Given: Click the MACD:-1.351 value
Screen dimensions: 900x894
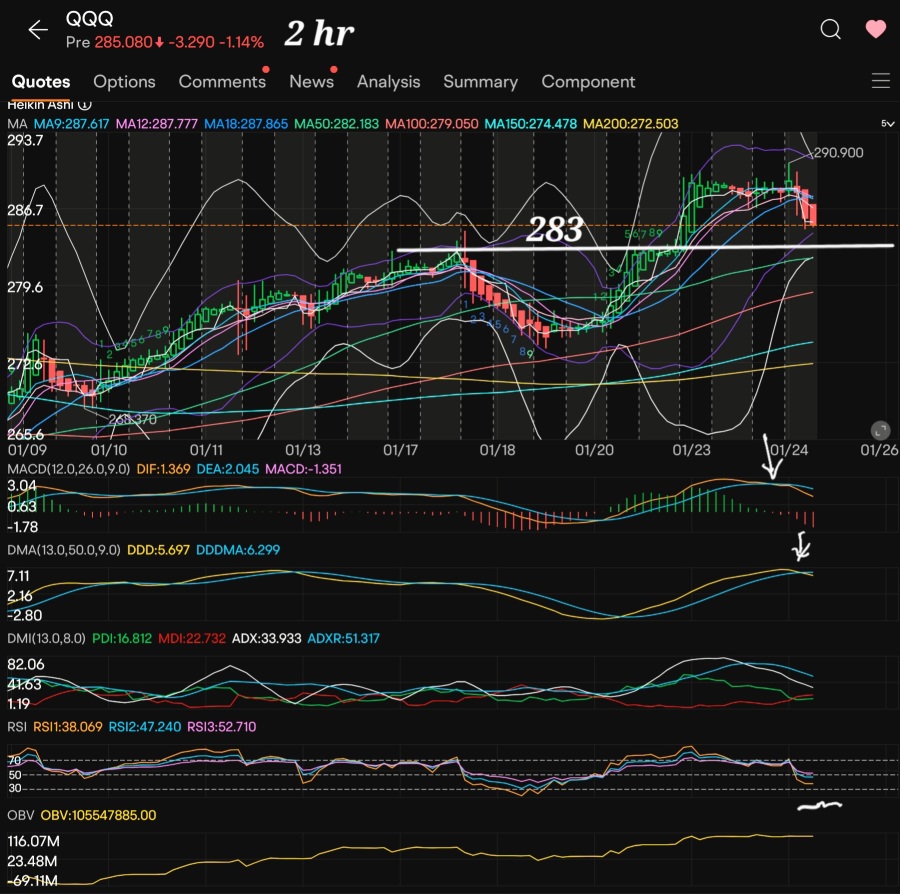Looking at the screenshot, I should pos(303,469).
